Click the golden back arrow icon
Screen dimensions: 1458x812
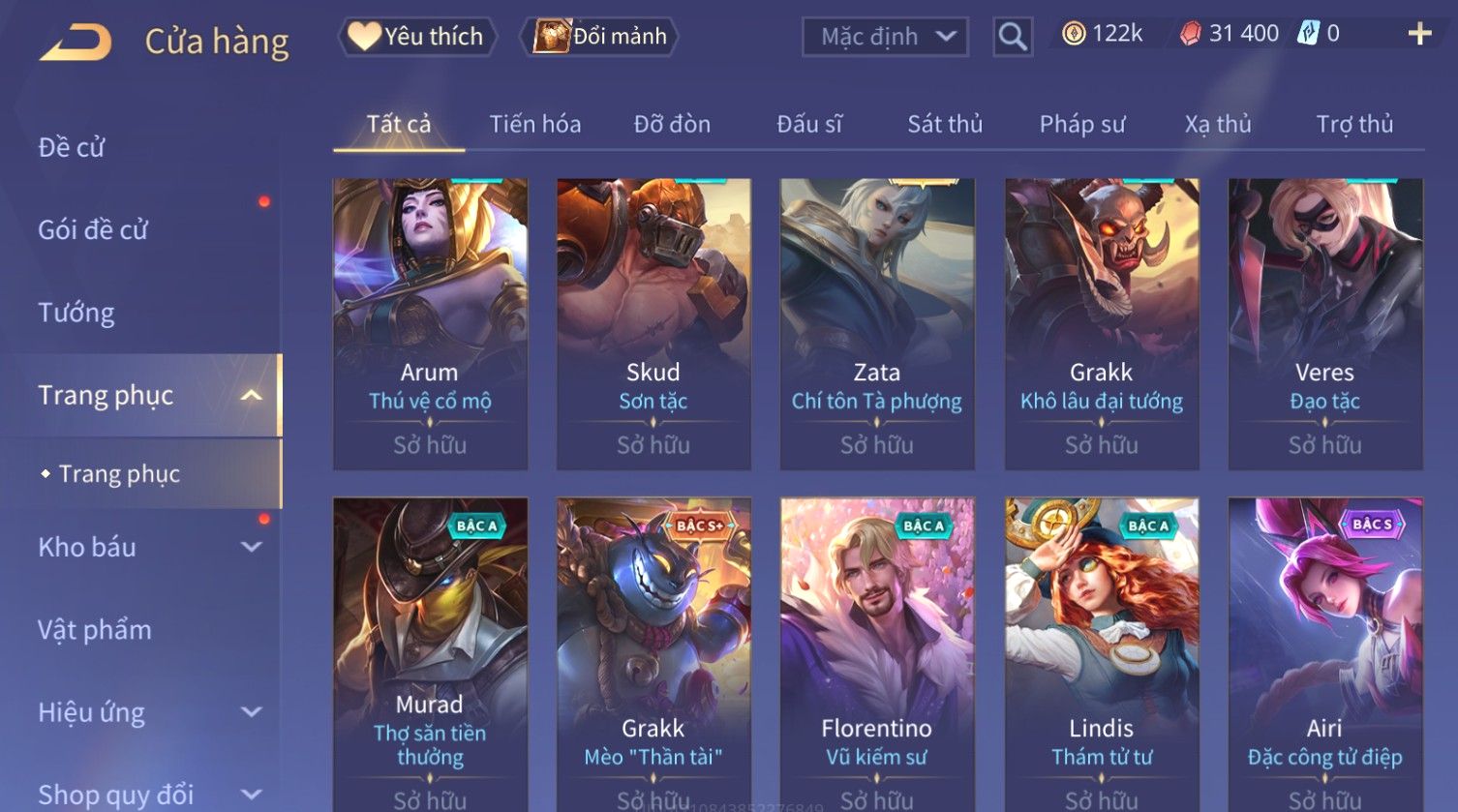[76, 43]
